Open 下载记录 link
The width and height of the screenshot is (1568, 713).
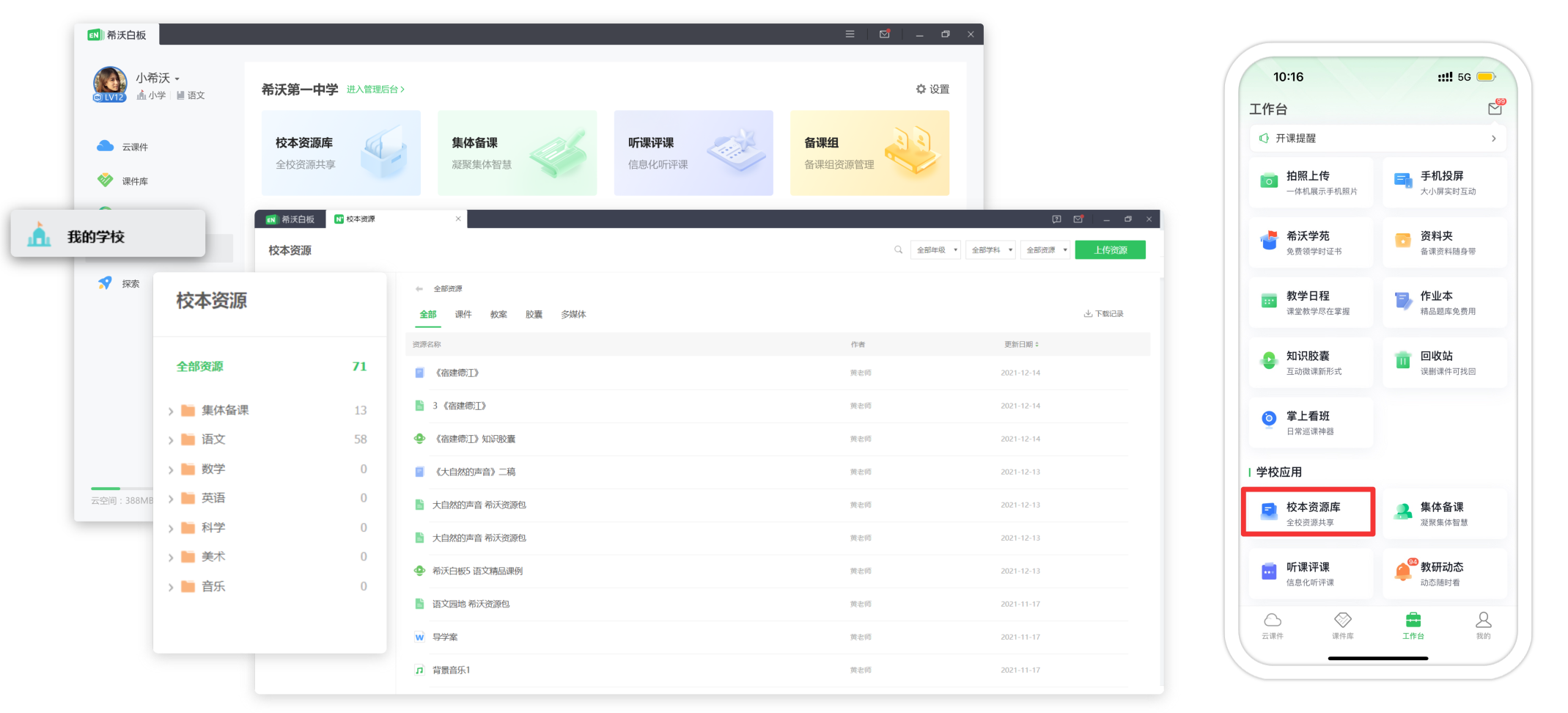tap(1104, 314)
